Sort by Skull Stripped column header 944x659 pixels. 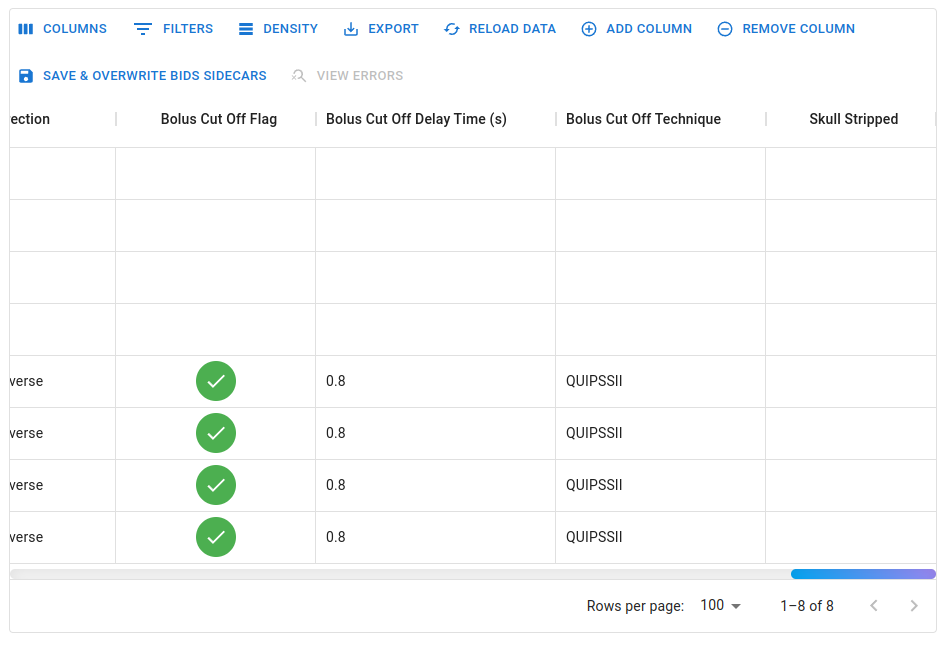click(x=854, y=119)
